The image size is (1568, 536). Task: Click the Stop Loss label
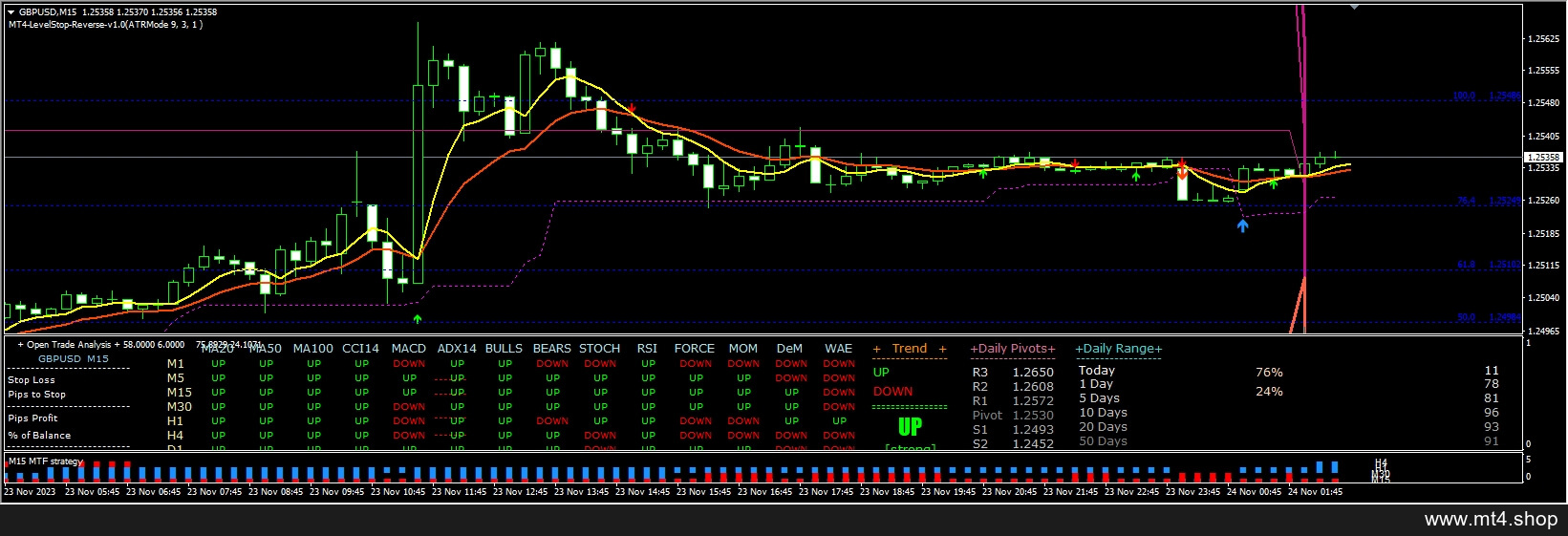tap(32, 380)
